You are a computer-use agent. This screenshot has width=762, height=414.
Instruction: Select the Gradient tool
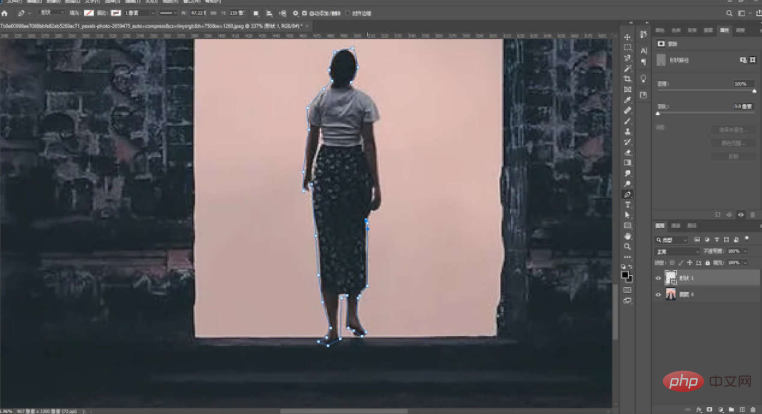(627, 163)
